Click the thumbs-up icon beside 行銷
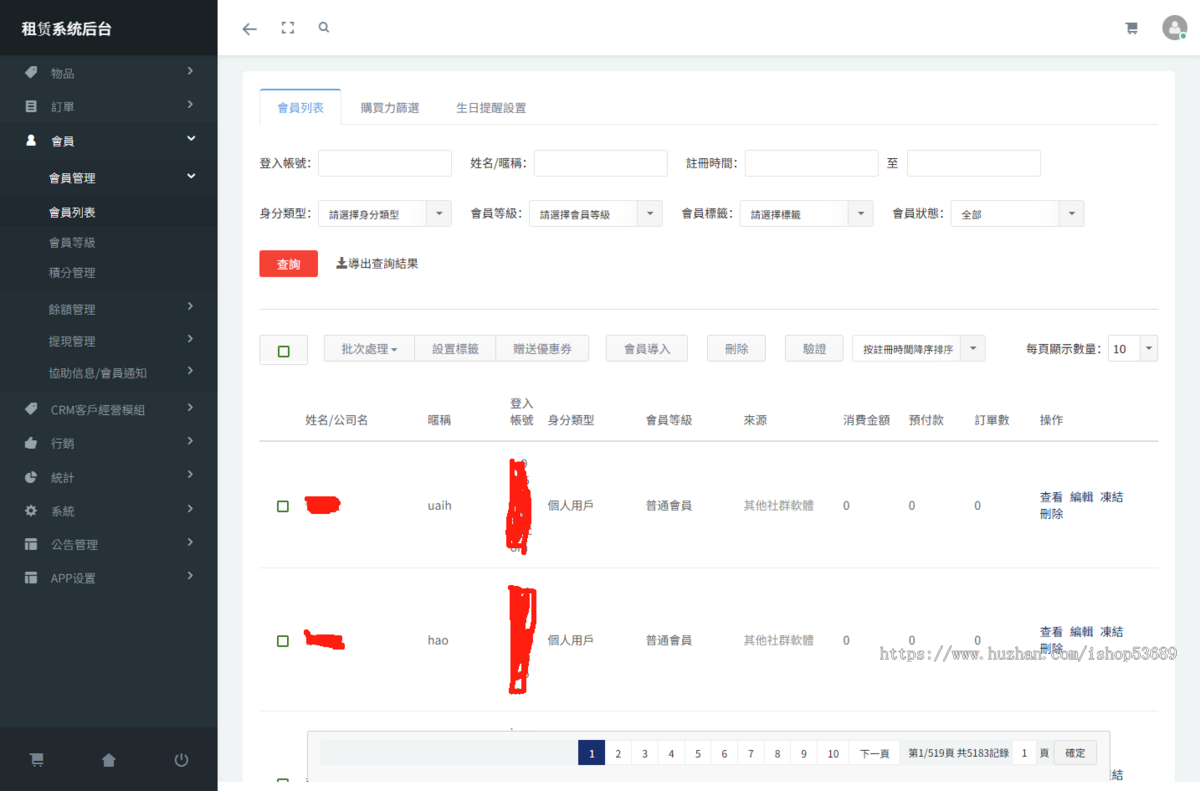Image resolution: width=1200 pixels, height=791 pixels. pos(31,442)
